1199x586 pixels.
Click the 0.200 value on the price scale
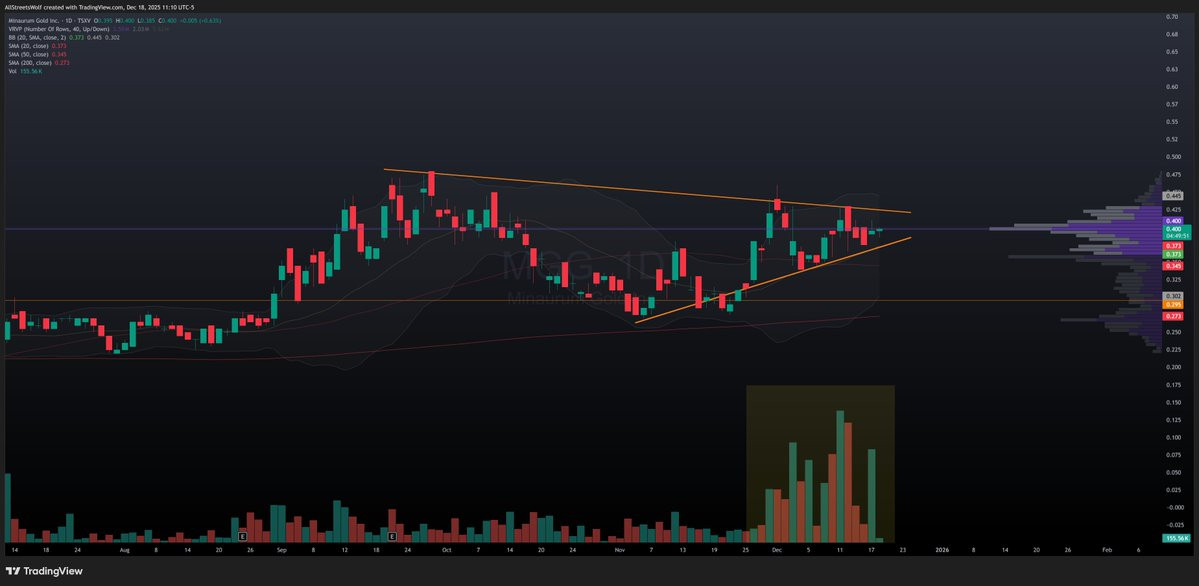click(x=1173, y=367)
